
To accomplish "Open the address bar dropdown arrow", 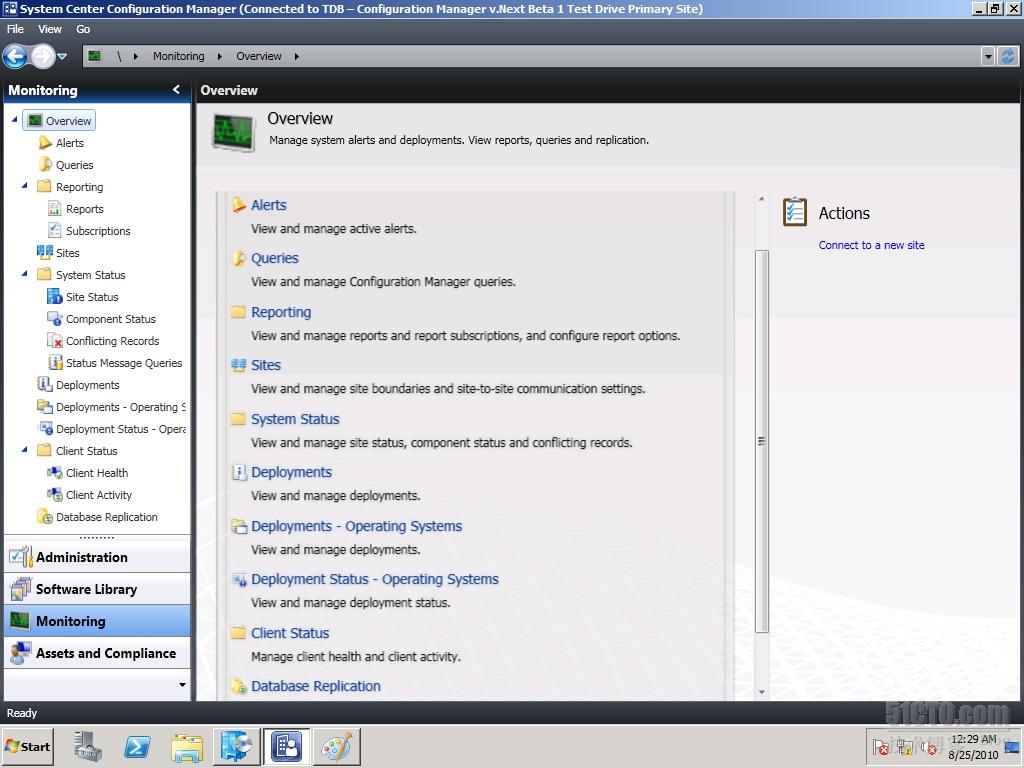I will pos(988,57).
